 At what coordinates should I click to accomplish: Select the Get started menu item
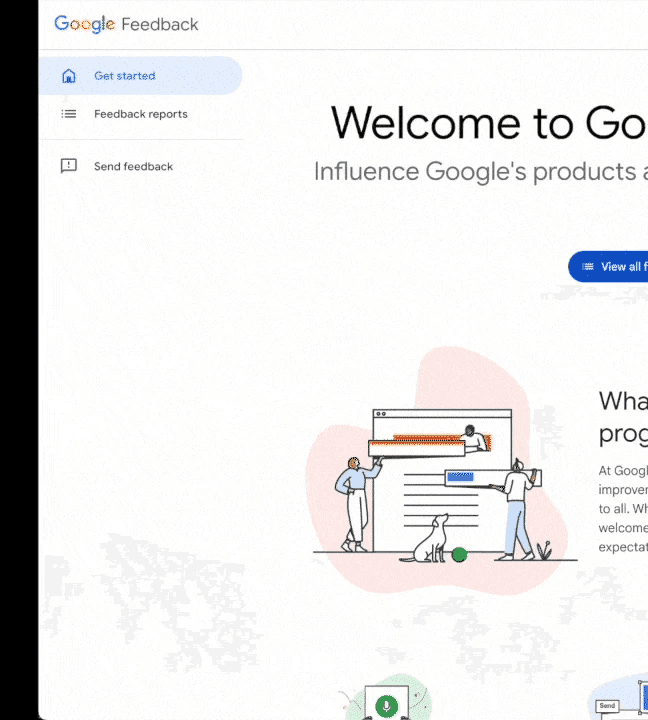pos(141,76)
